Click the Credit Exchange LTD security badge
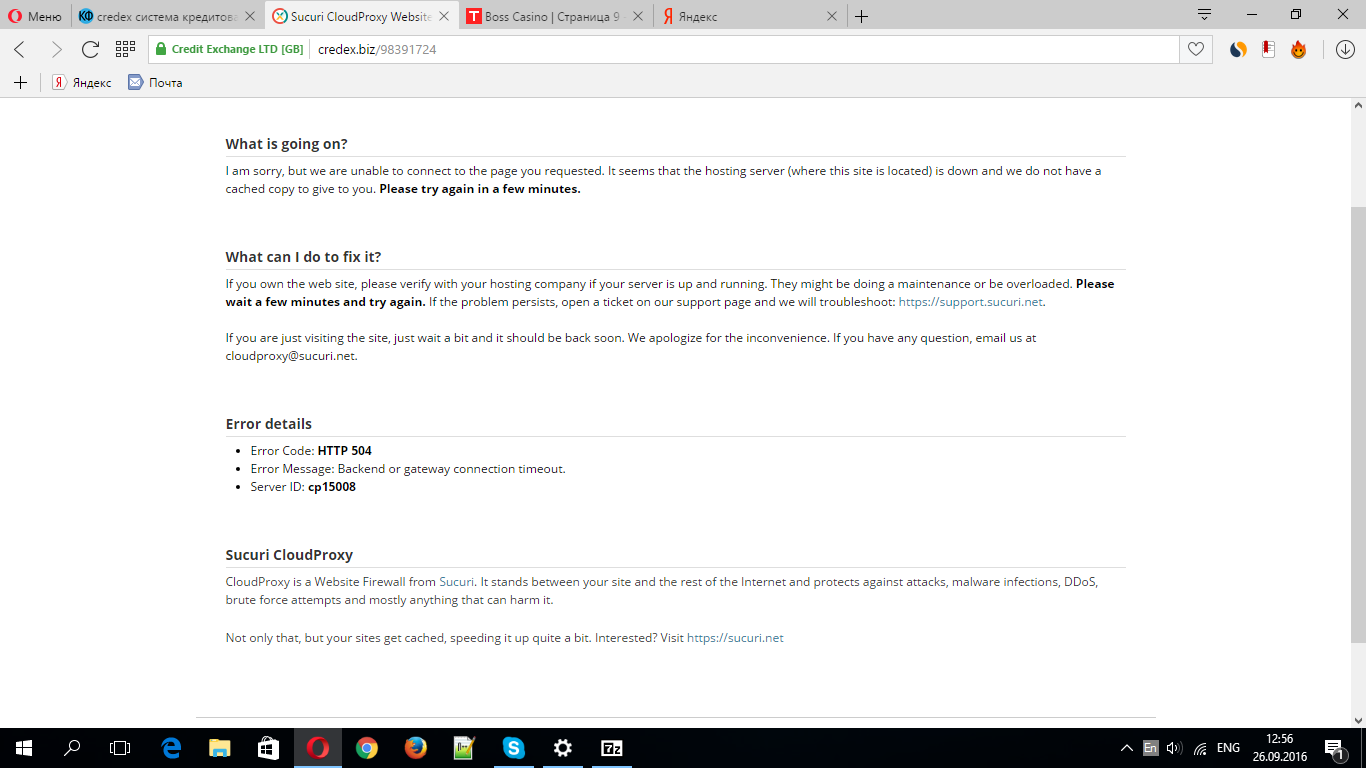 (x=229, y=49)
